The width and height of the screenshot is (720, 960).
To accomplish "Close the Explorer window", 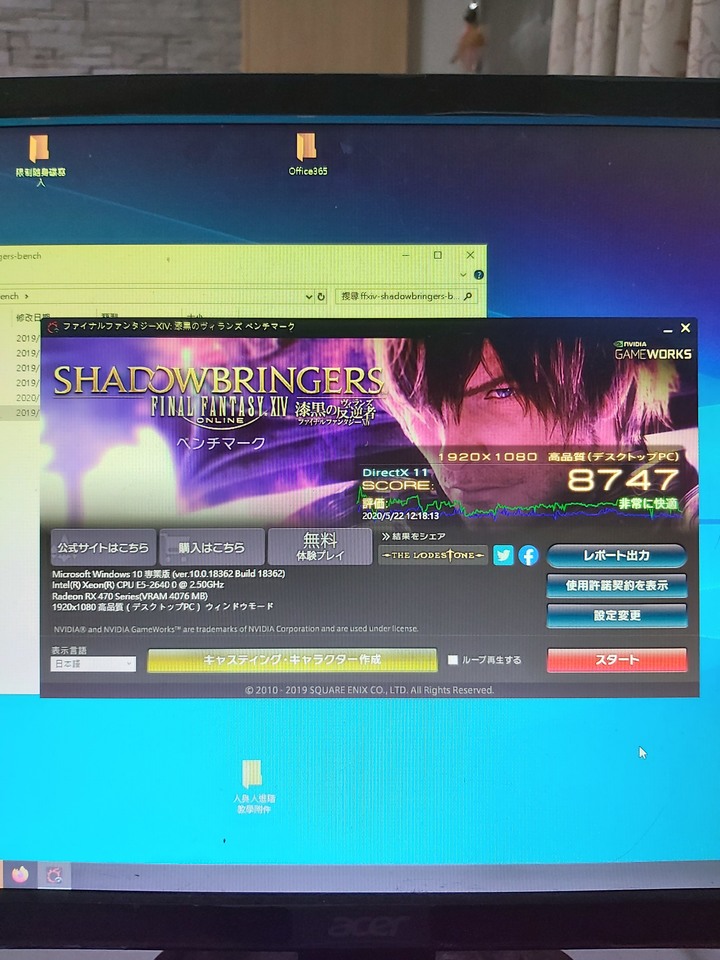I will pyautogui.click(x=470, y=255).
